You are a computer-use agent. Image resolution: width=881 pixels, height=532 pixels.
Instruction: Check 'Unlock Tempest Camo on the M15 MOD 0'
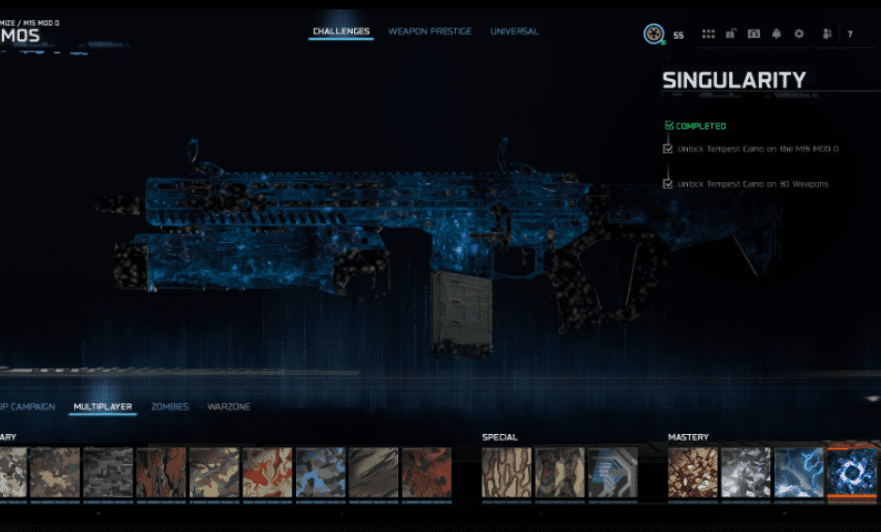click(x=668, y=149)
